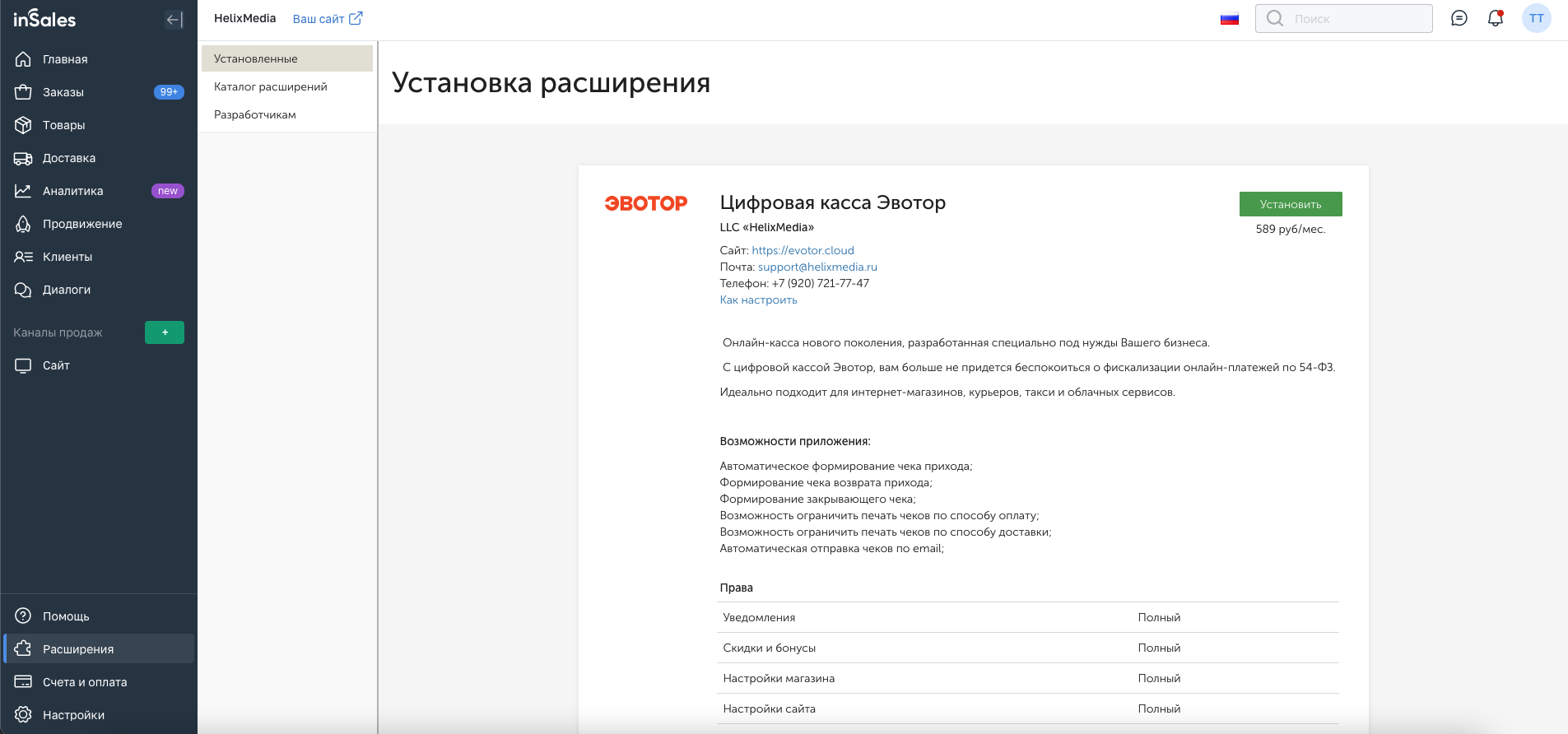
Task: Click the Скидки и бонусы permission row
Action: (1028, 648)
